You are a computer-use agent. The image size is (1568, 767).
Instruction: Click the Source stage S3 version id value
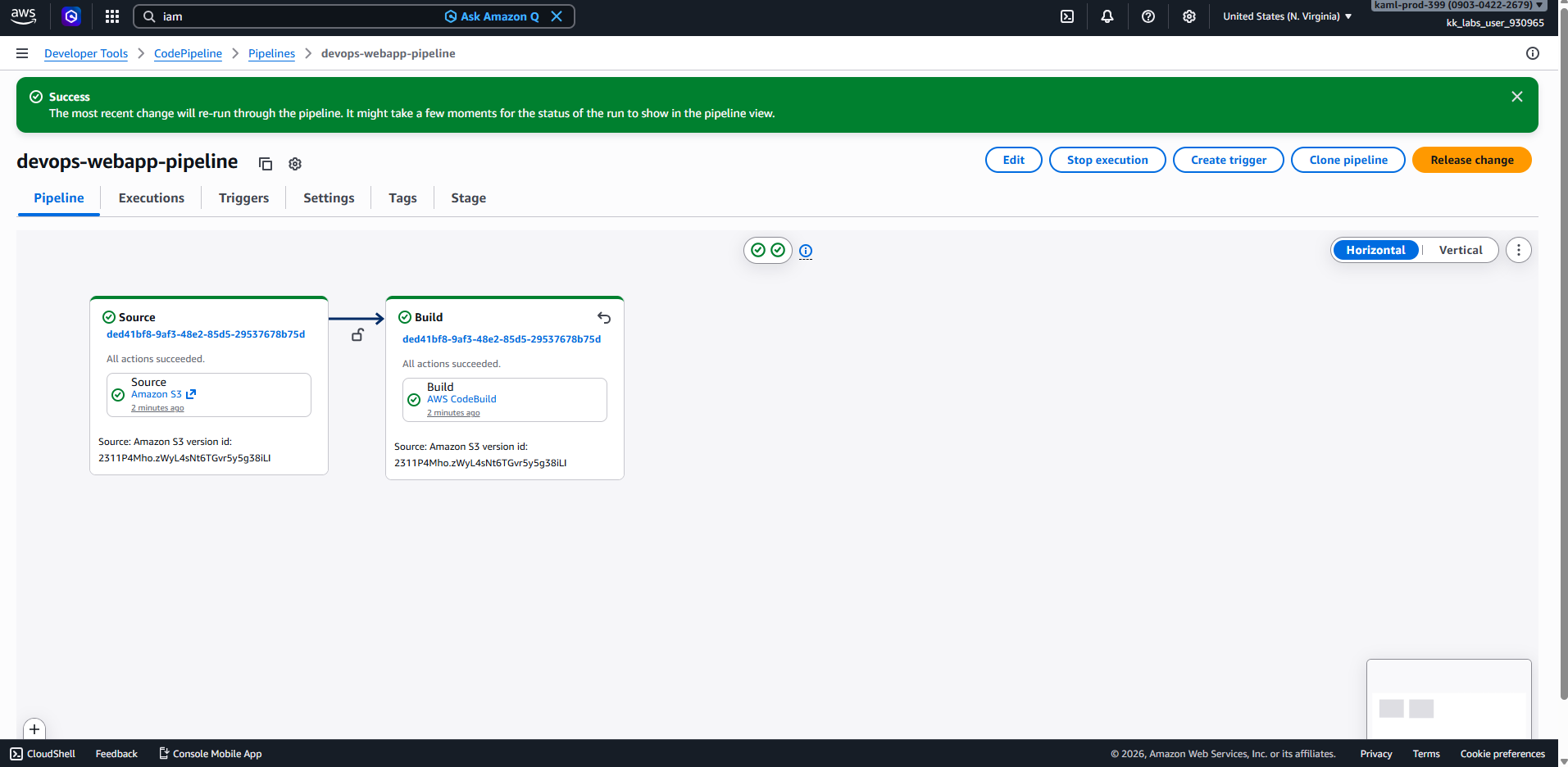pos(184,458)
